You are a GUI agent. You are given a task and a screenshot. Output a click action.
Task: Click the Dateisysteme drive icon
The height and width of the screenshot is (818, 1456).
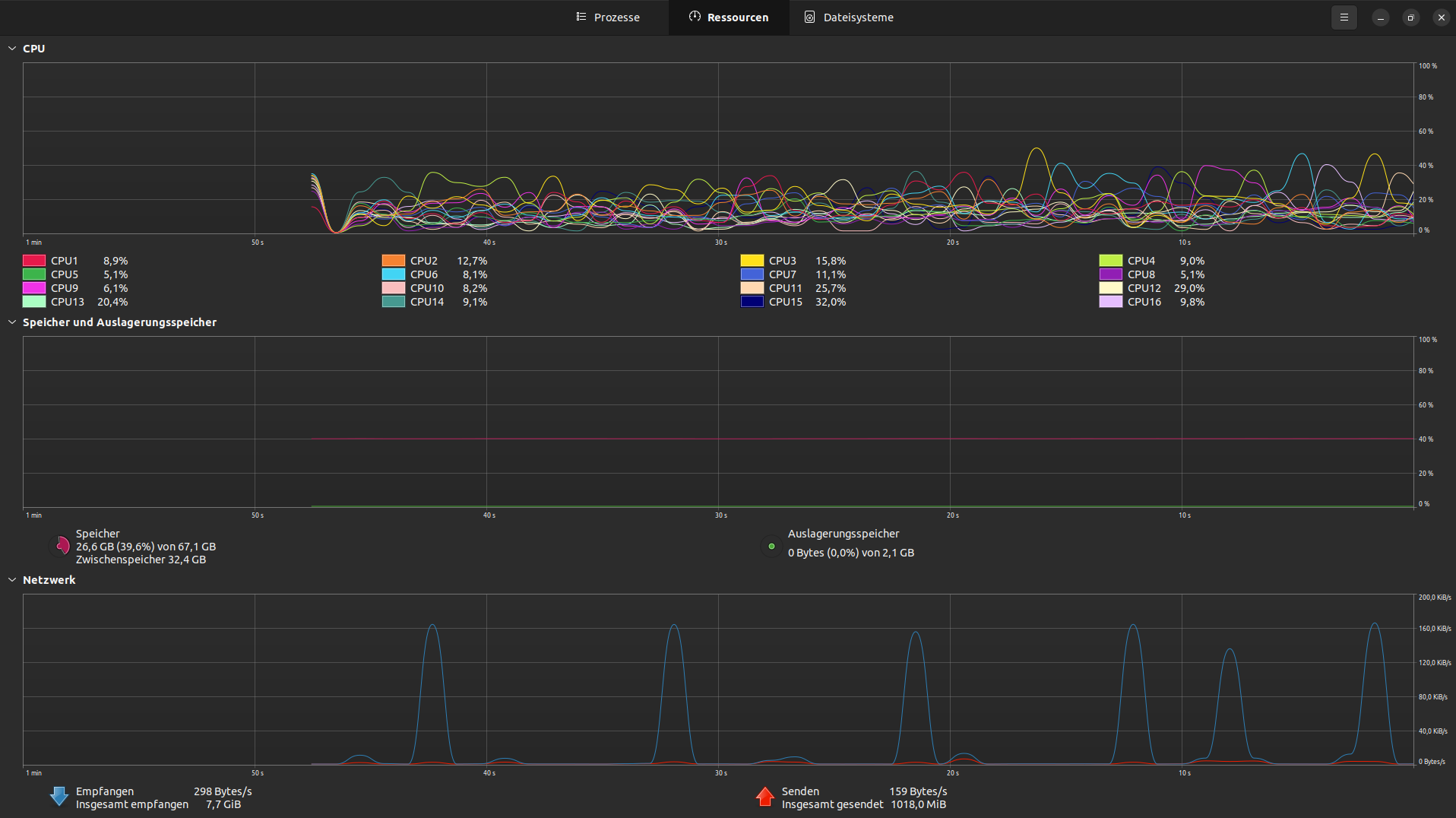pyautogui.click(x=809, y=17)
